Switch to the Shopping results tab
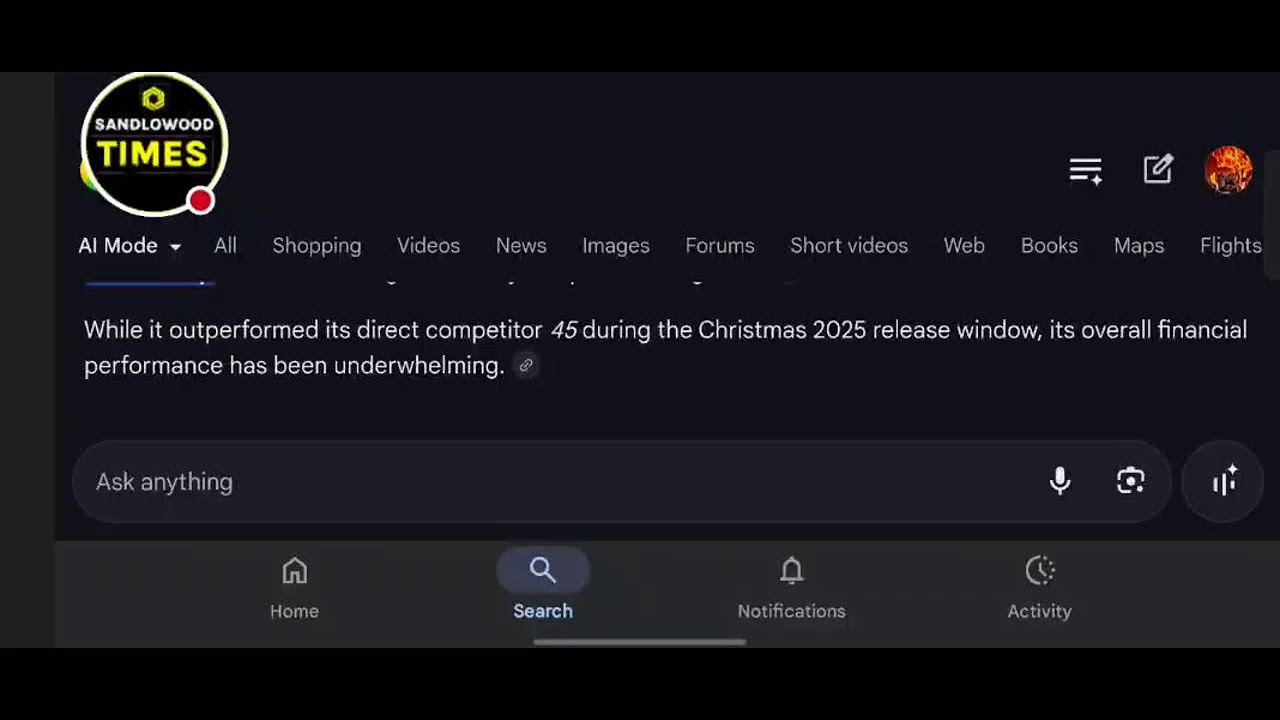Image resolution: width=1280 pixels, height=720 pixels. [317, 246]
